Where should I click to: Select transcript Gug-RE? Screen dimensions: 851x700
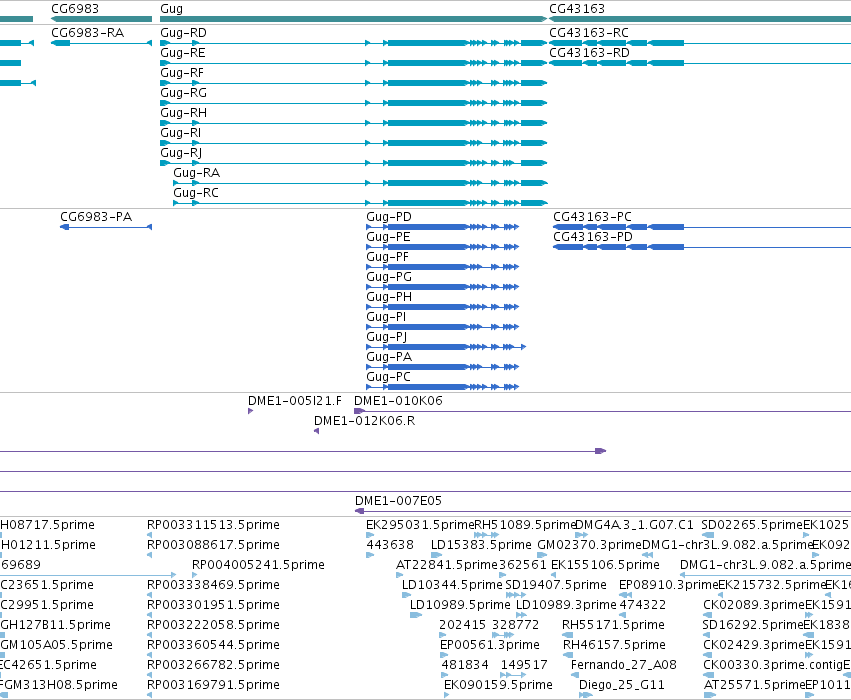click(183, 53)
